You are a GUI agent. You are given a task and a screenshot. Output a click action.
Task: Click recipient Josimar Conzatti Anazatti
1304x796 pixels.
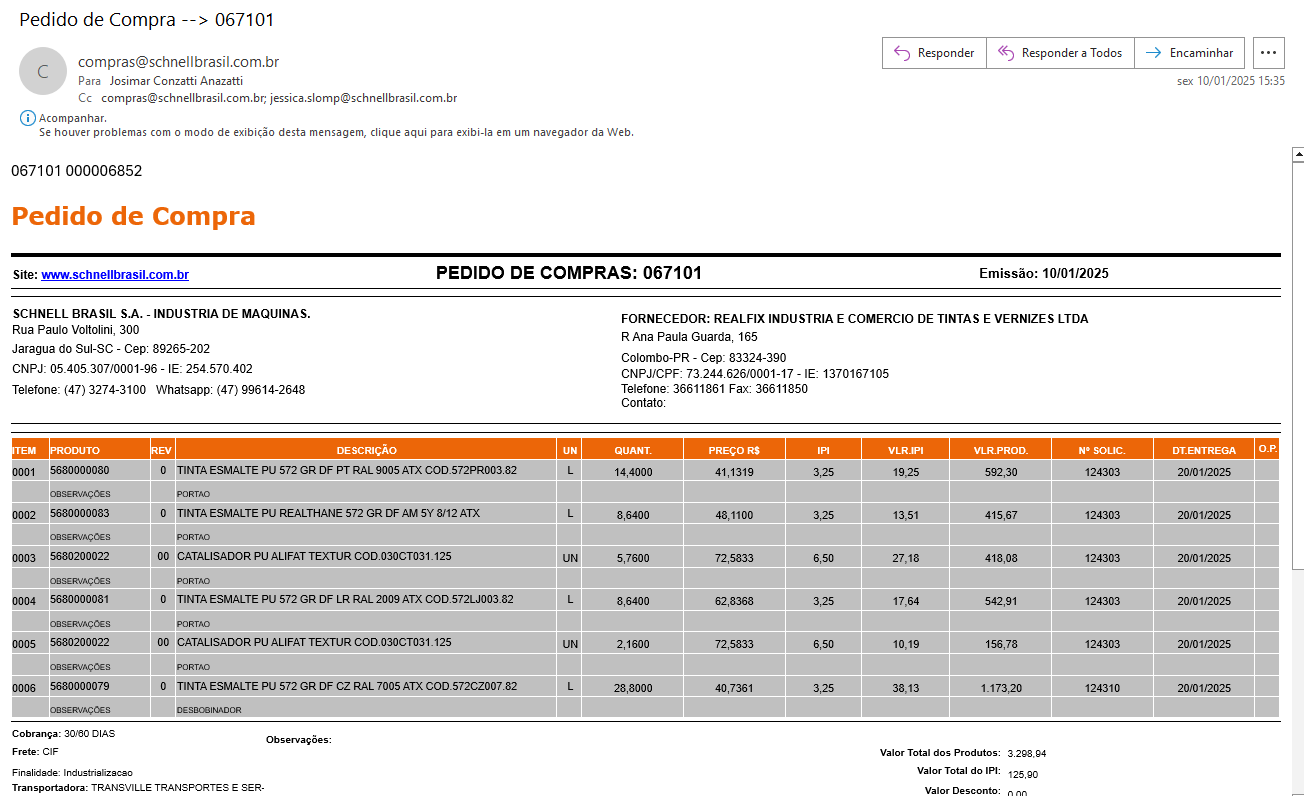pyautogui.click(x=176, y=81)
